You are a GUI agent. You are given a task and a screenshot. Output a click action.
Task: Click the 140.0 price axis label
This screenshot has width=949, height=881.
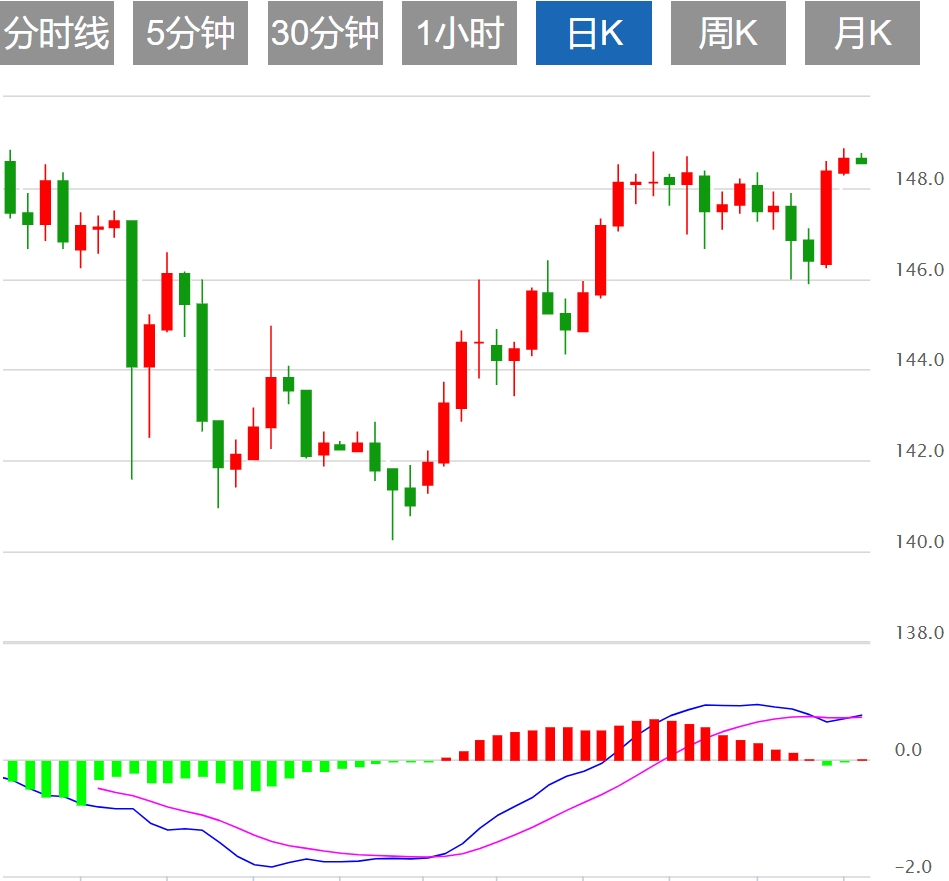click(920, 542)
